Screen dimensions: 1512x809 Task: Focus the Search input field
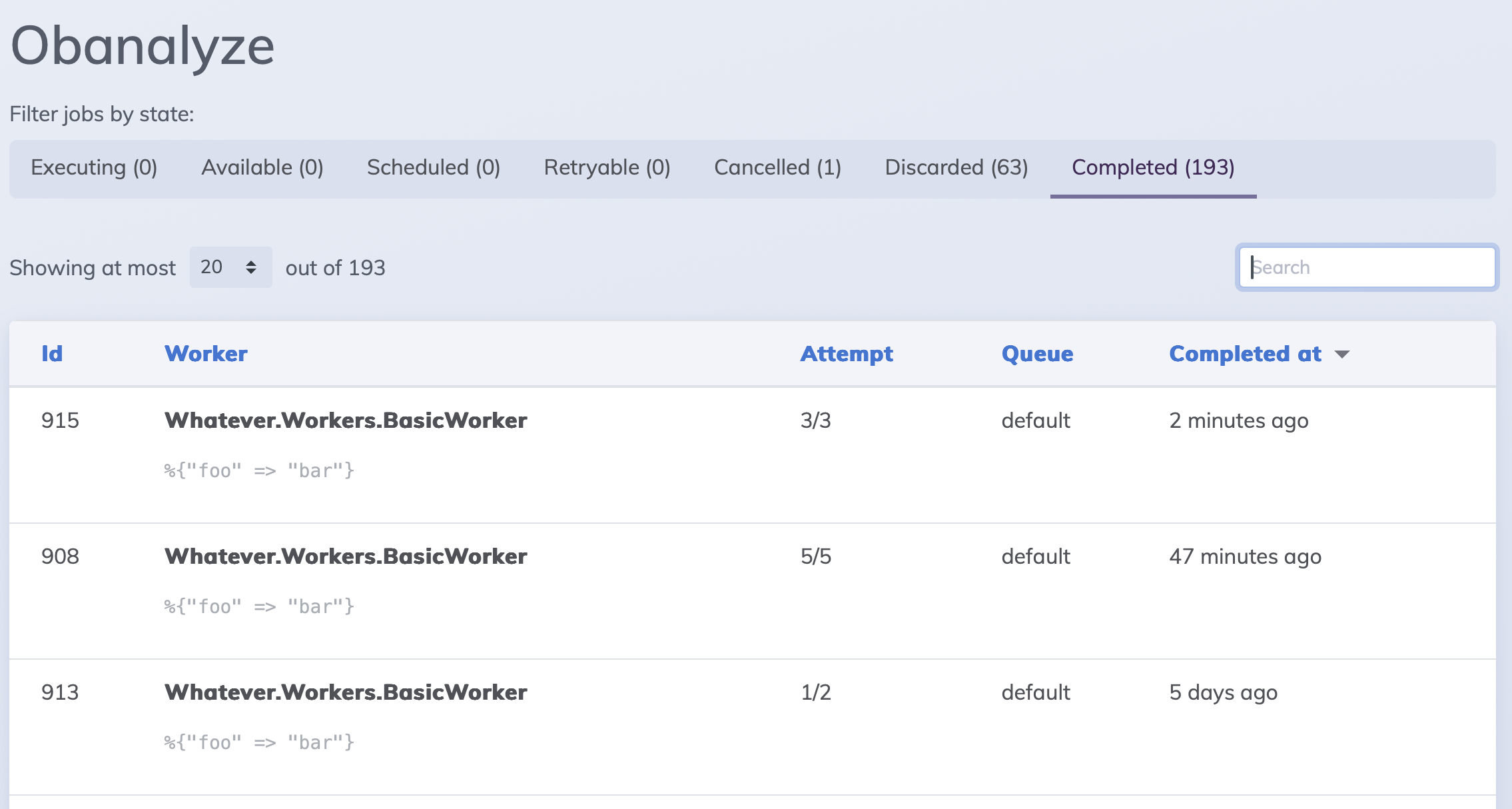[1367, 267]
